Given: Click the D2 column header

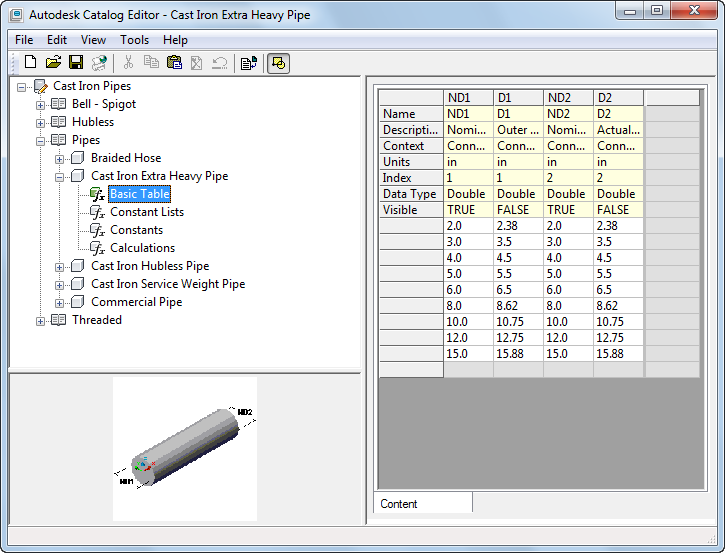Looking at the screenshot, I should pos(618,98).
